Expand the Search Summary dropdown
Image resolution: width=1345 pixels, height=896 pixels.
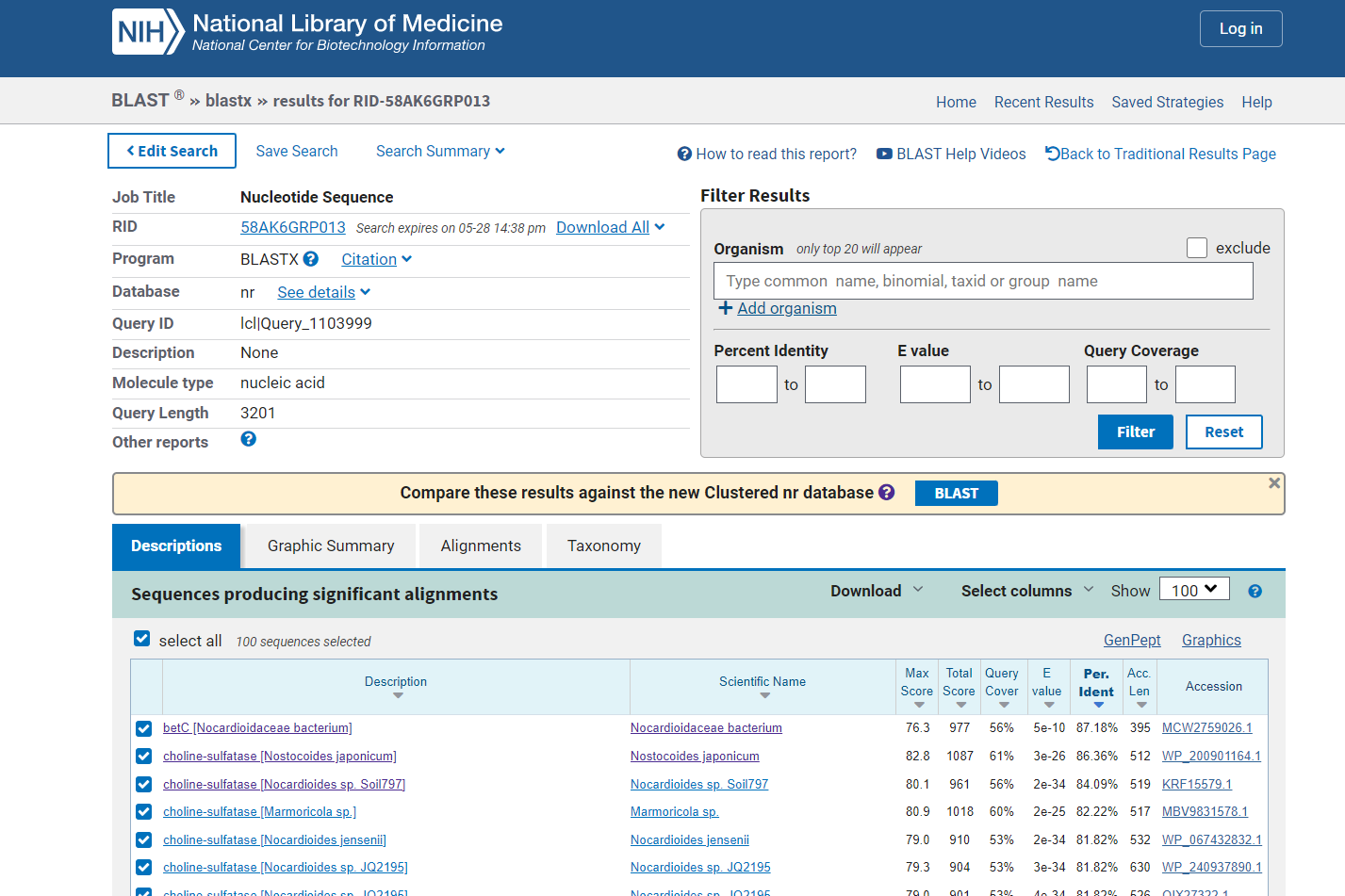click(440, 151)
